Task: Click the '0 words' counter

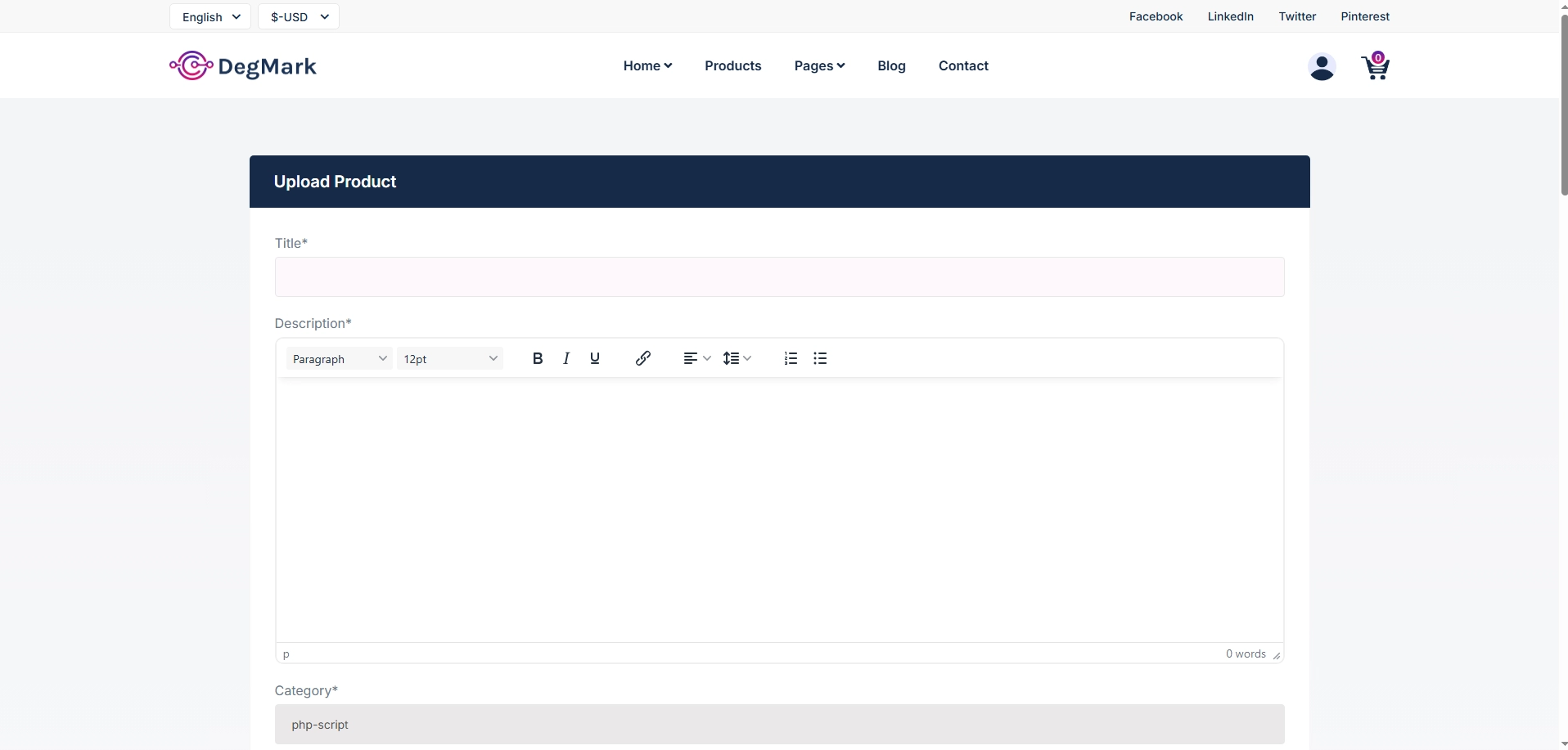Action: coord(1246,653)
